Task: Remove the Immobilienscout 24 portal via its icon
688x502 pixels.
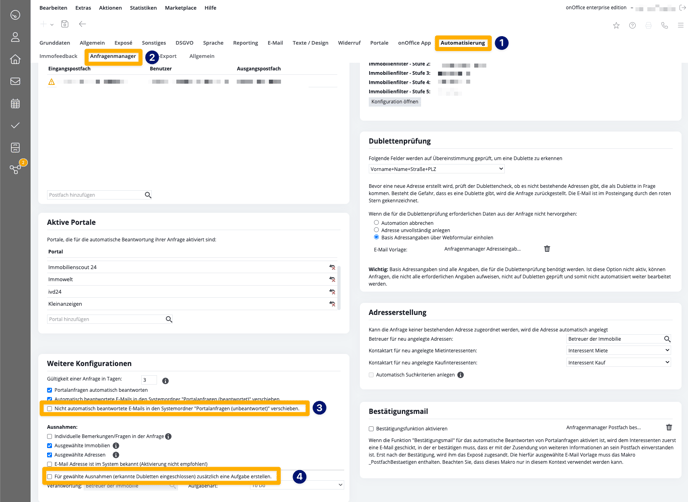Action: (x=332, y=267)
